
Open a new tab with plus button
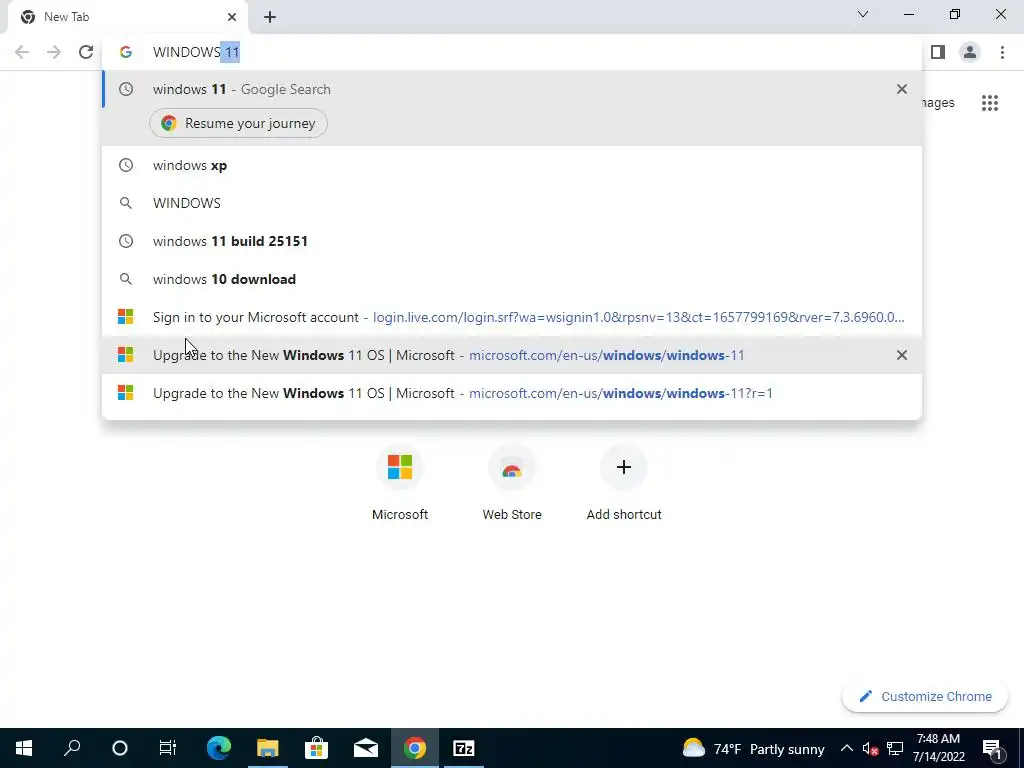point(270,17)
